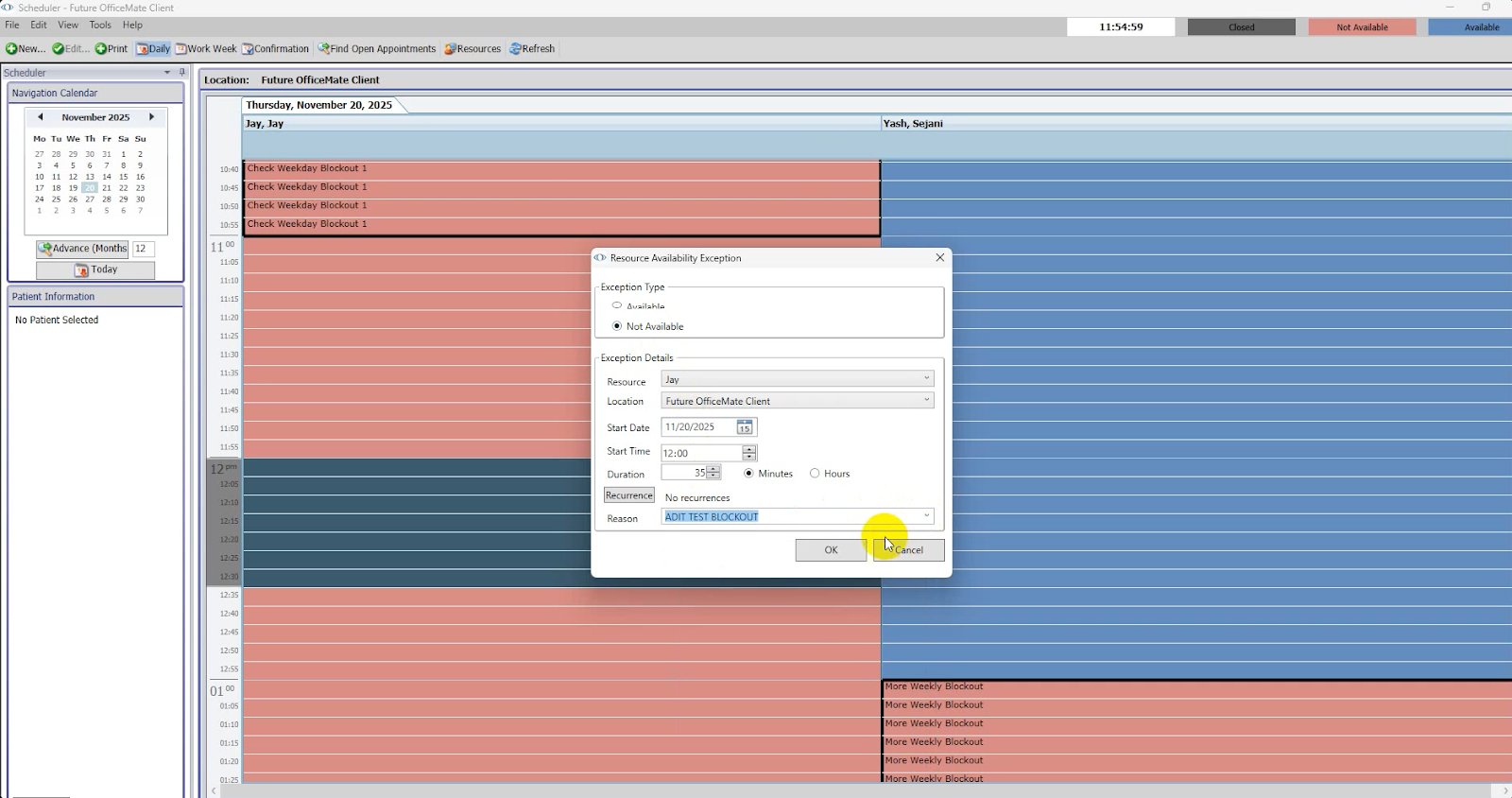Image resolution: width=1512 pixels, height=798 pixels.
Task: Click the Recurrence button
Action: click(628, 495)
